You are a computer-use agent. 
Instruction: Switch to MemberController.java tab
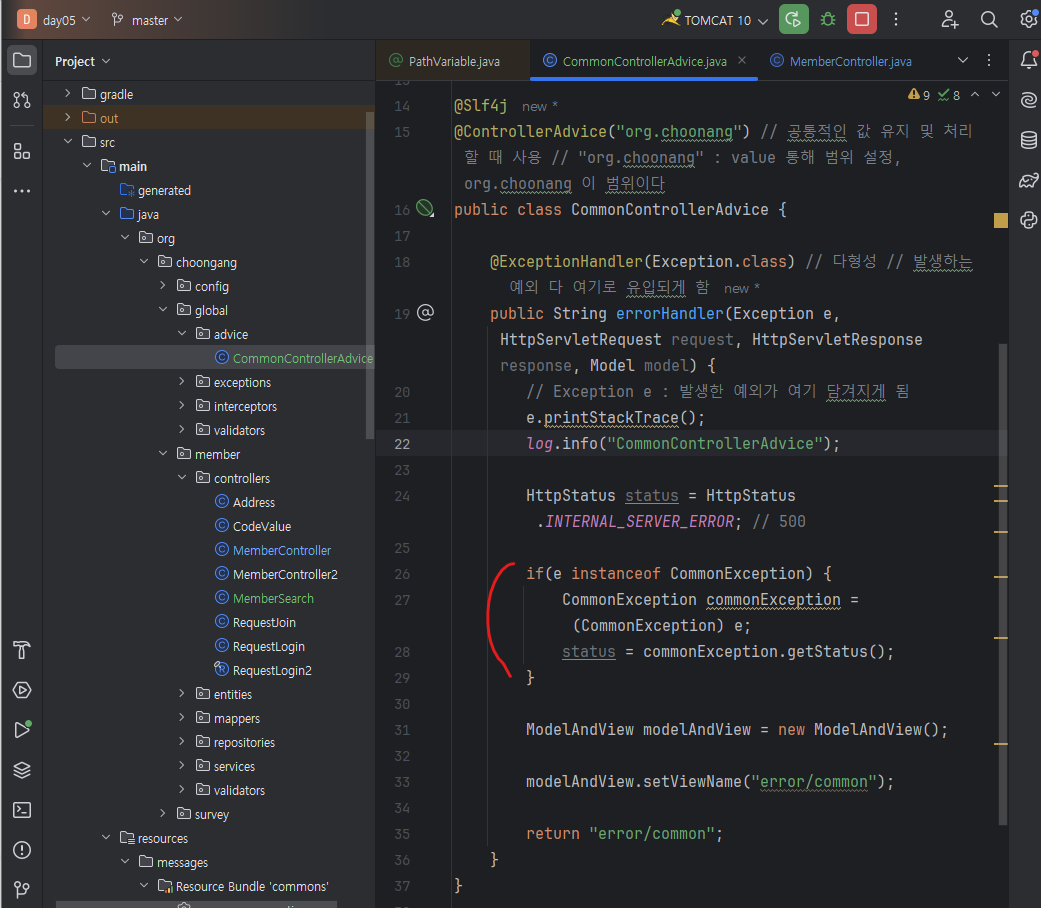pyautogui.click(x=841, y=61)
